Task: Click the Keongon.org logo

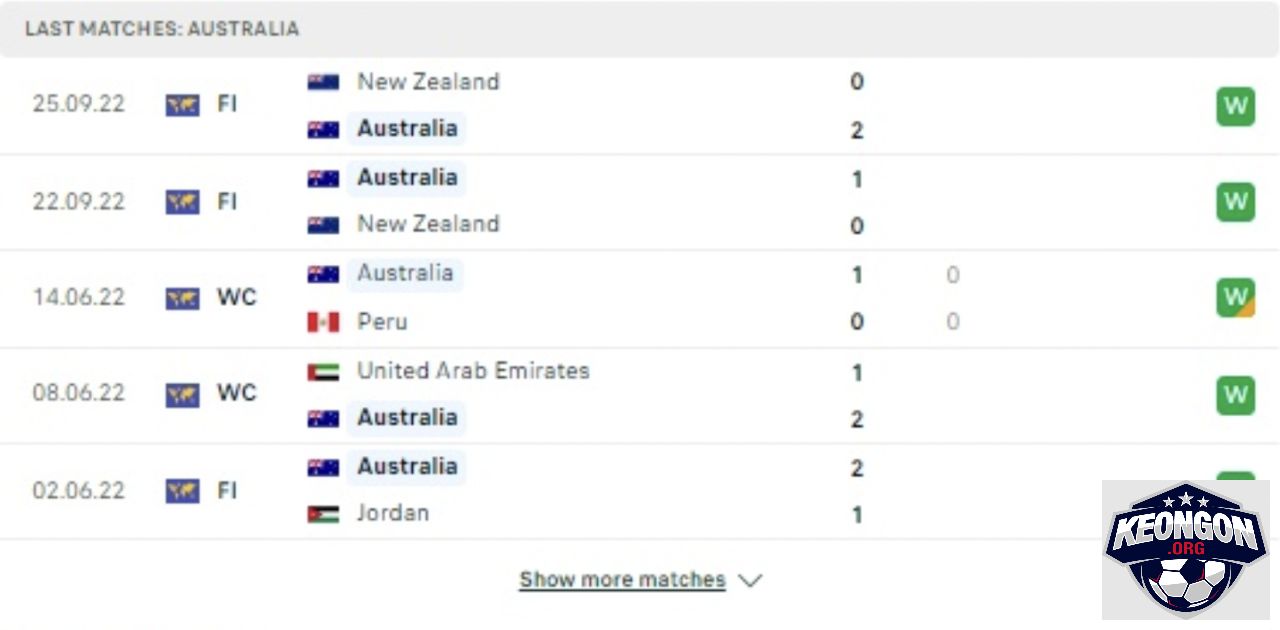Action: coord(1185,548)
